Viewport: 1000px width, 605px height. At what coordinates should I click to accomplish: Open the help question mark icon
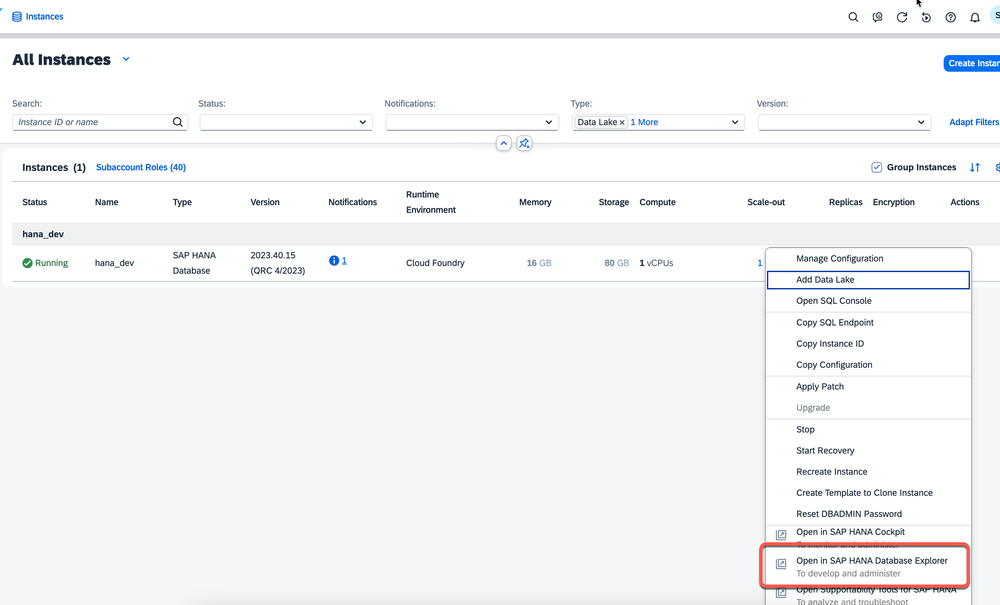(951, 17)
